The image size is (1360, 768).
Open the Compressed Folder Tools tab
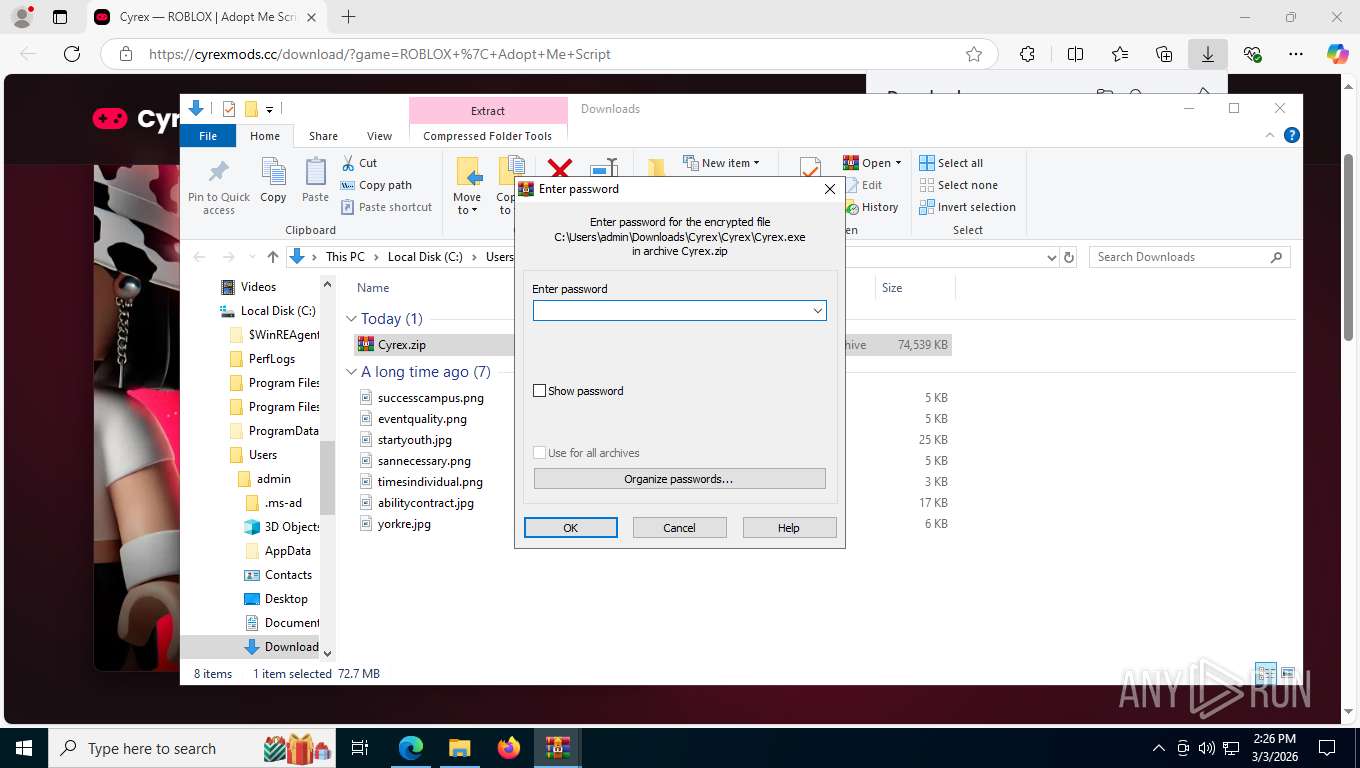point(488,136)
